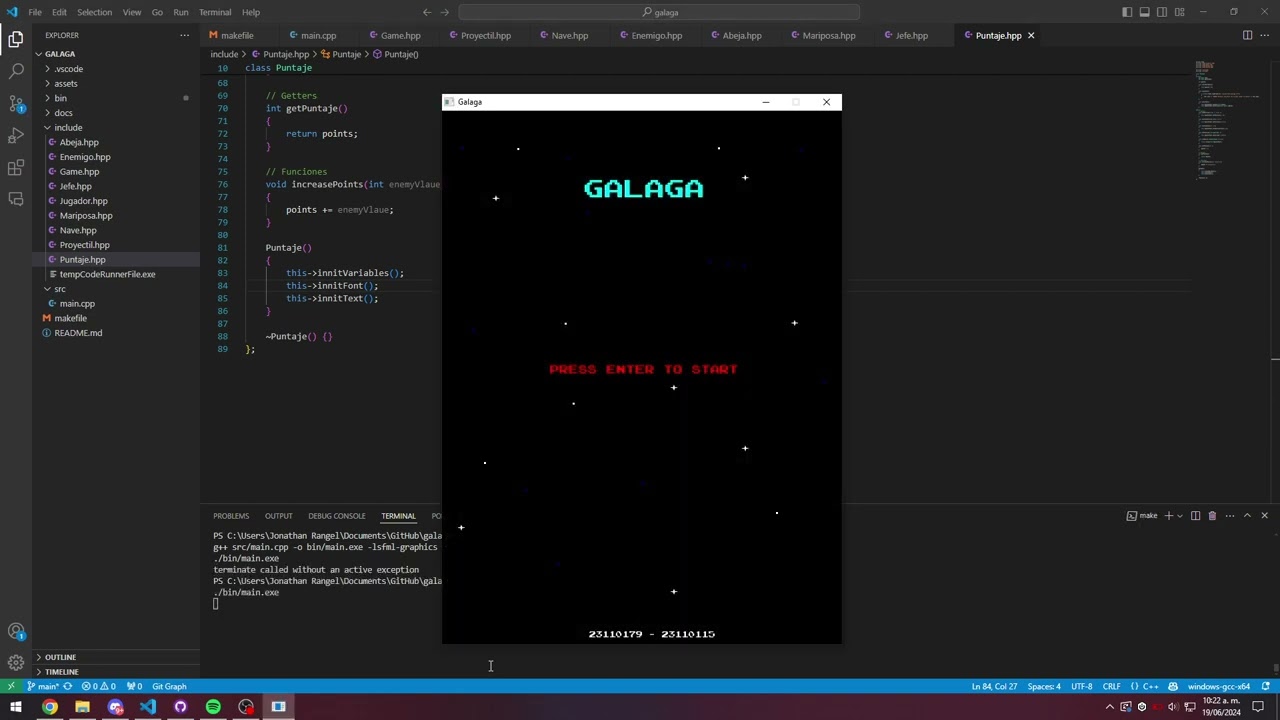Open the Search view in activity bar
Screen dimensions: 1280x720
[16, 72]
